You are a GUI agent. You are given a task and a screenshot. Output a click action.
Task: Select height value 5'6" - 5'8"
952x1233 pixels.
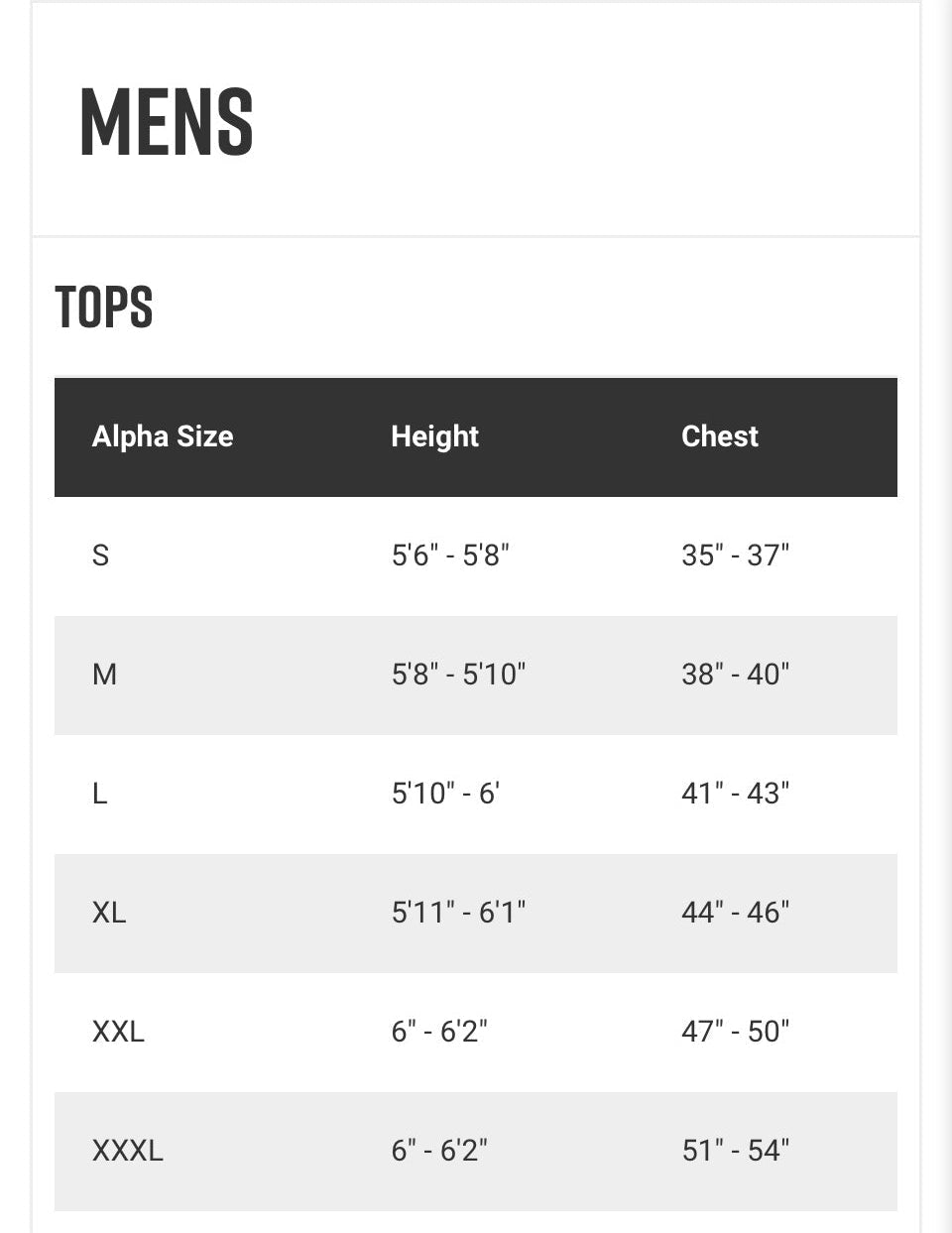450,555
